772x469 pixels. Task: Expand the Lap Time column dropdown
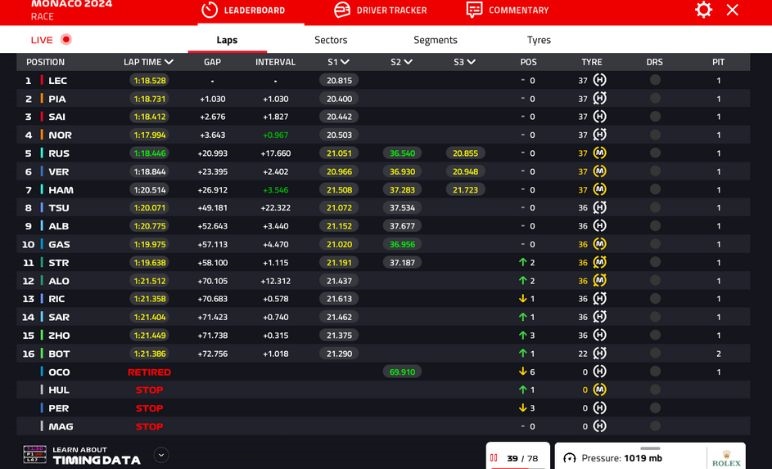click(x=169, y=62)
